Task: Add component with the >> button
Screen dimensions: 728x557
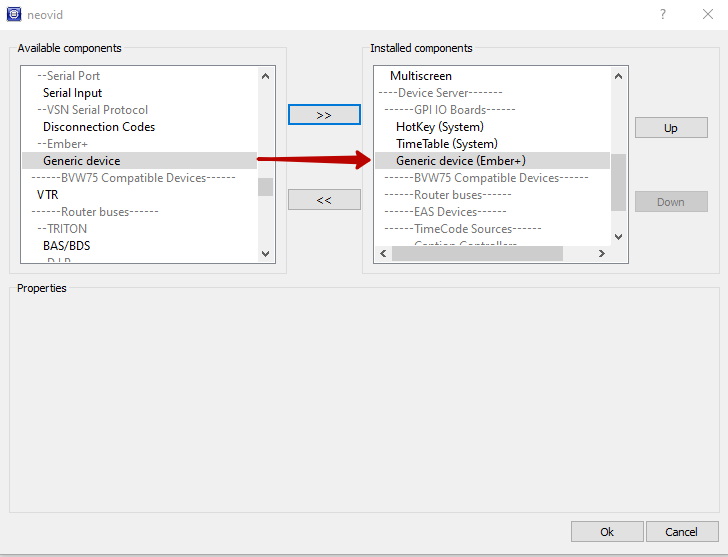Action: 324,115
